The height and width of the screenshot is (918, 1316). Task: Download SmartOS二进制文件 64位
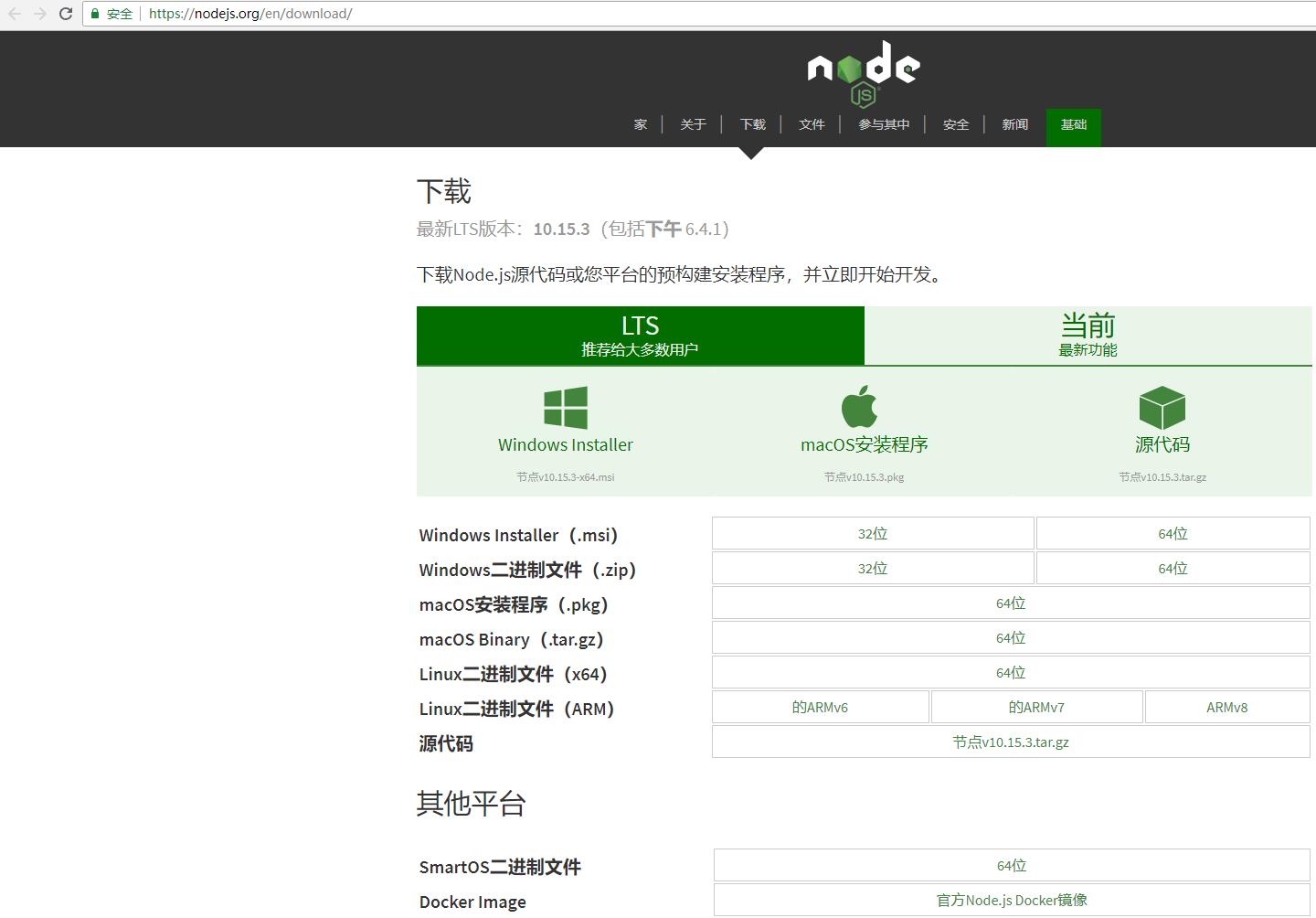pyautogui.click(x=1012, y=866)
